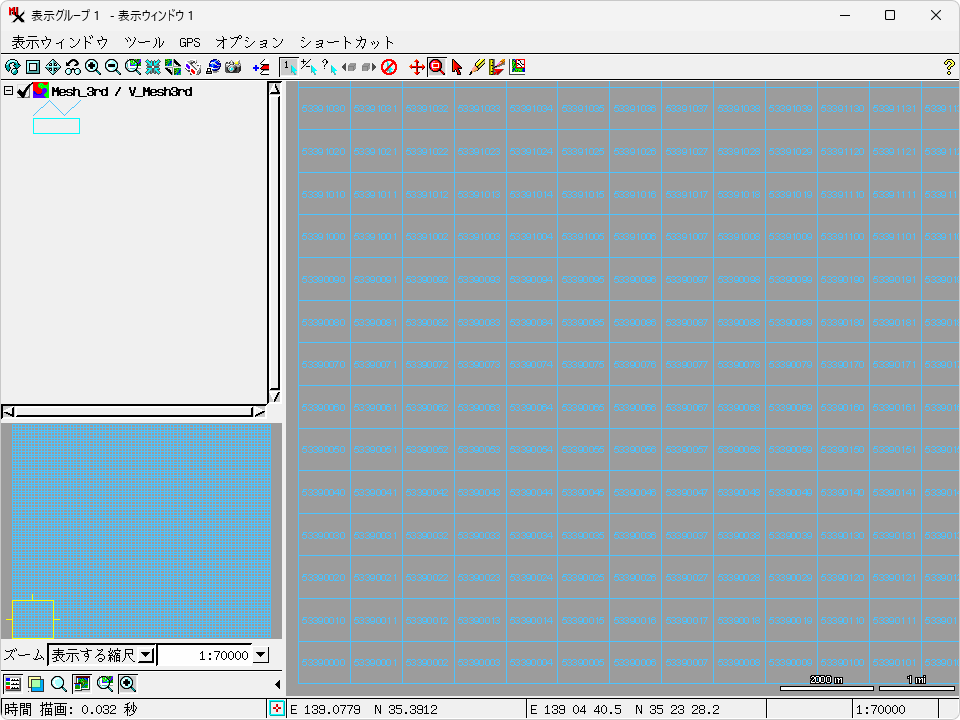Open the オプション menu
Viewport: 960px width, 720px height.
click(250, 42)
